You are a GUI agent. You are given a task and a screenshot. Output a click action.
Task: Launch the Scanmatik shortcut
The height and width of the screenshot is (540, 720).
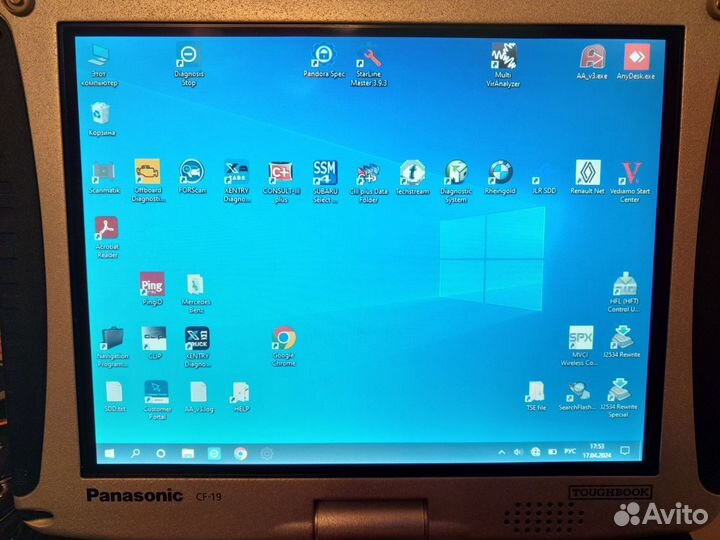coord(104,177)
